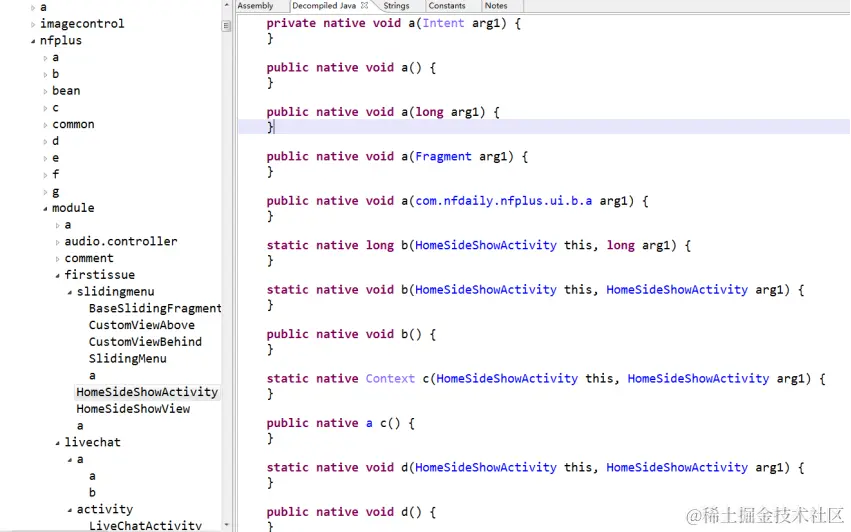Select the common package label

click(73, 124)
